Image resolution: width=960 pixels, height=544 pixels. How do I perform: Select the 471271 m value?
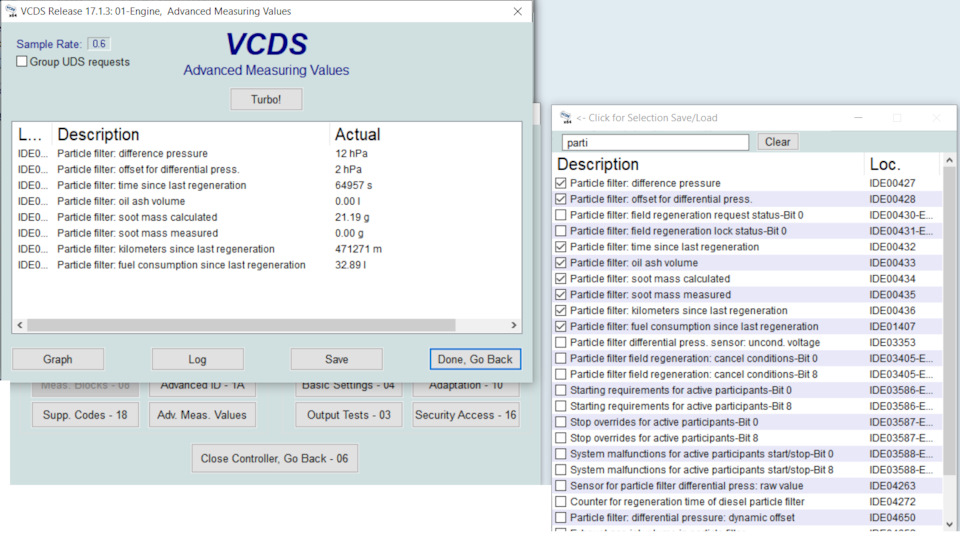[358, 249]
